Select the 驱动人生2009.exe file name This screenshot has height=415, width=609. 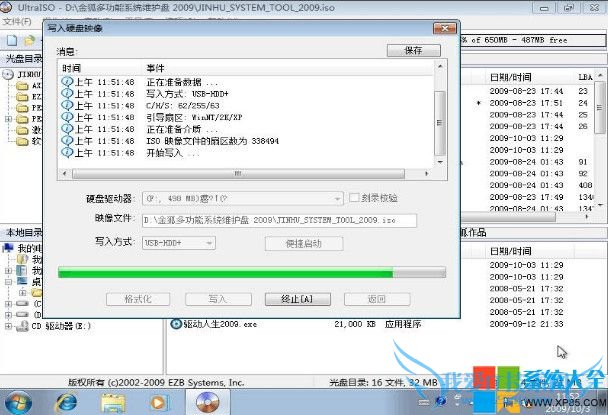pos(220,324)
